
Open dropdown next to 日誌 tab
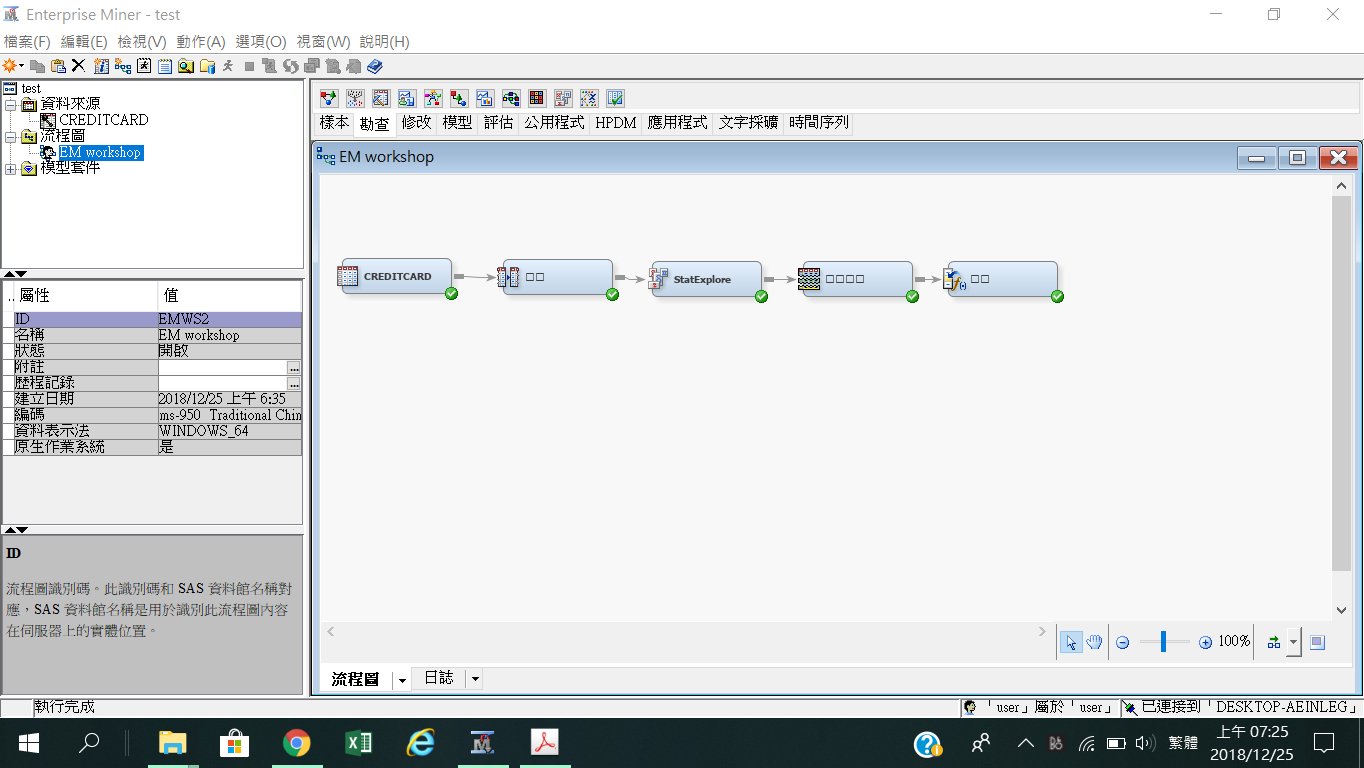pos(475,678)
